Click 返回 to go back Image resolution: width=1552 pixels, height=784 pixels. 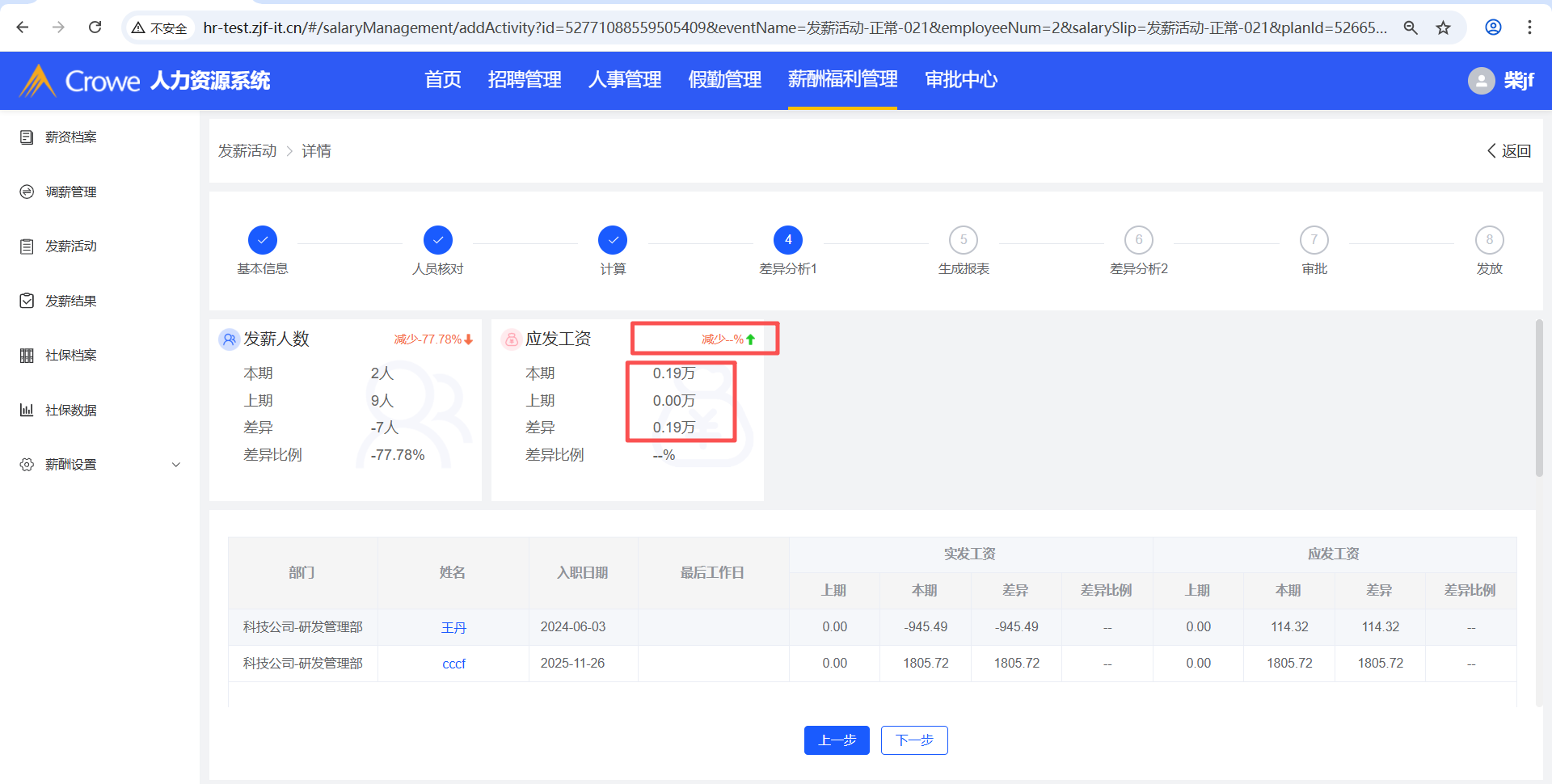click(1508, 151)
